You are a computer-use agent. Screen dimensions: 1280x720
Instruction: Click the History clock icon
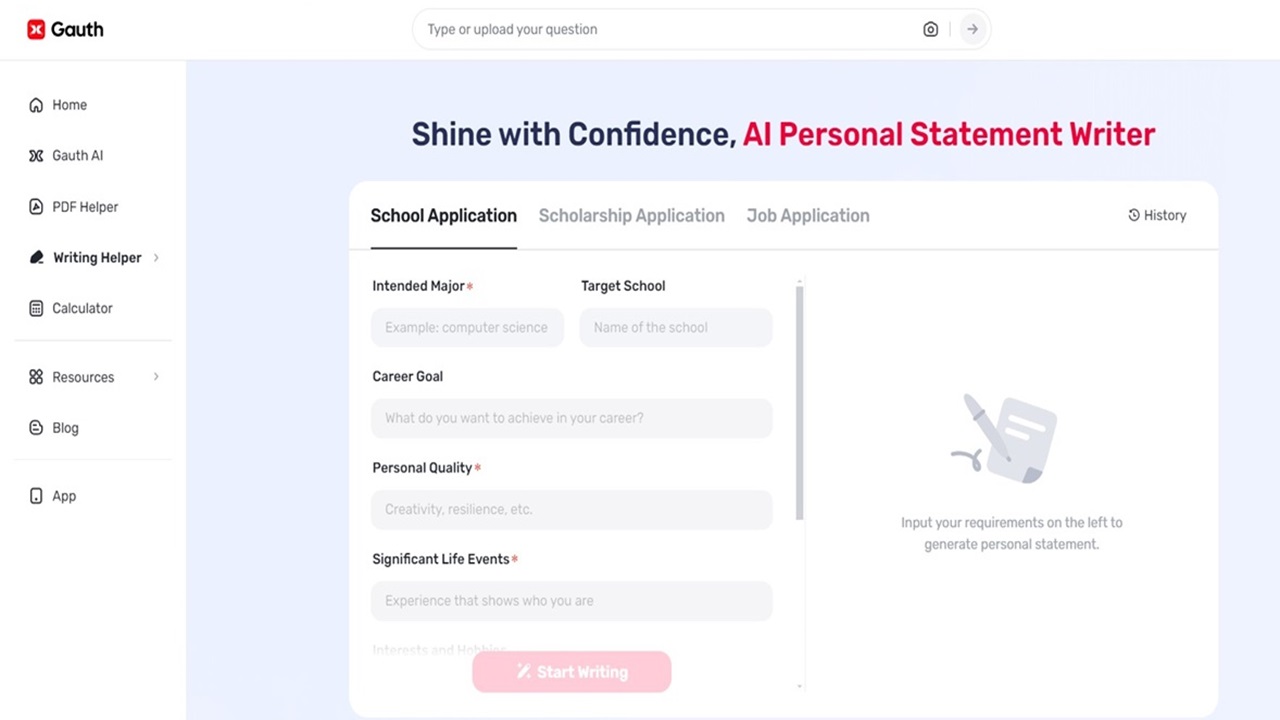(1133, 215)
